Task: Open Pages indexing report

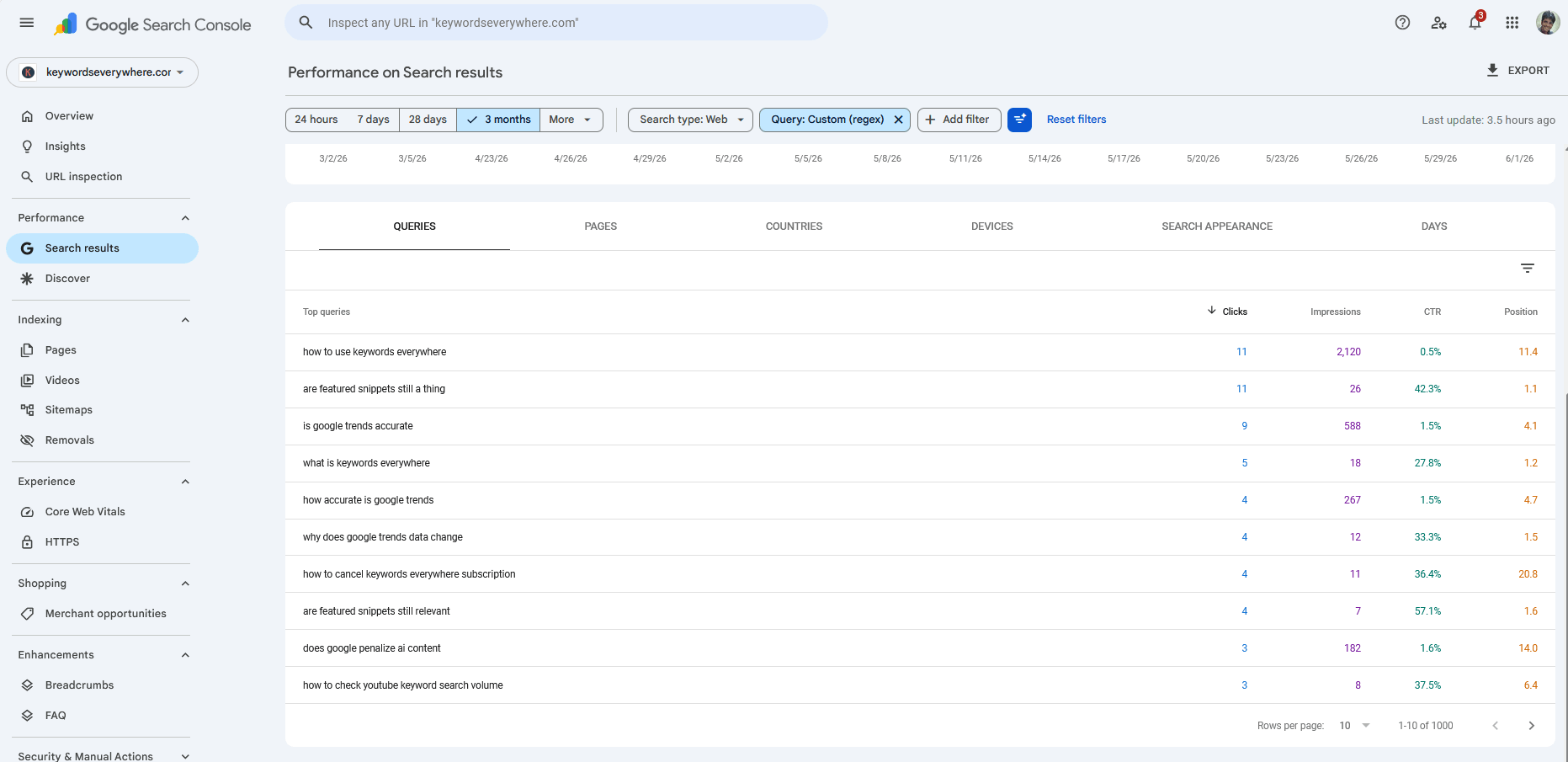Action: click(x=102, y=350)
